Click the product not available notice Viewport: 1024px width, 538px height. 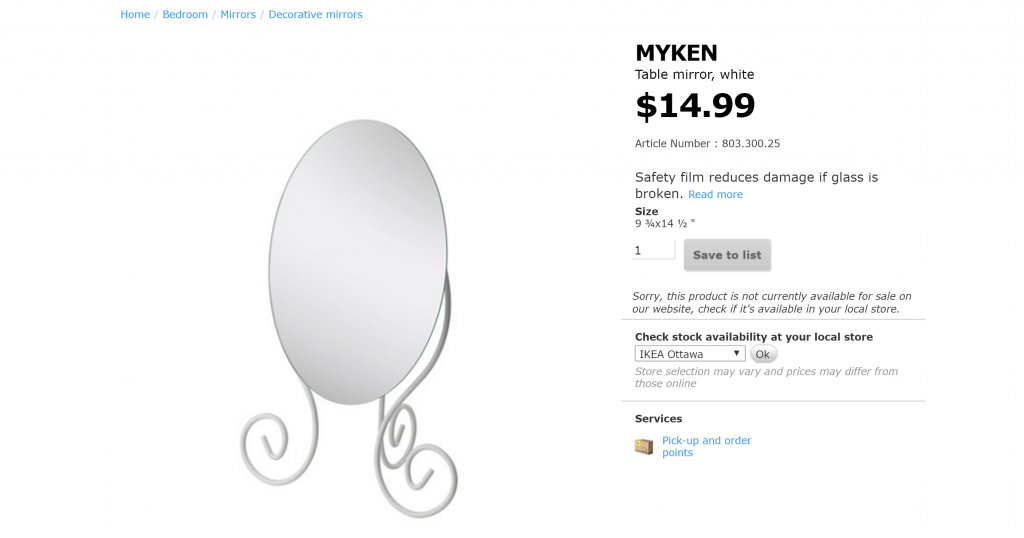(x=771, y=303)
